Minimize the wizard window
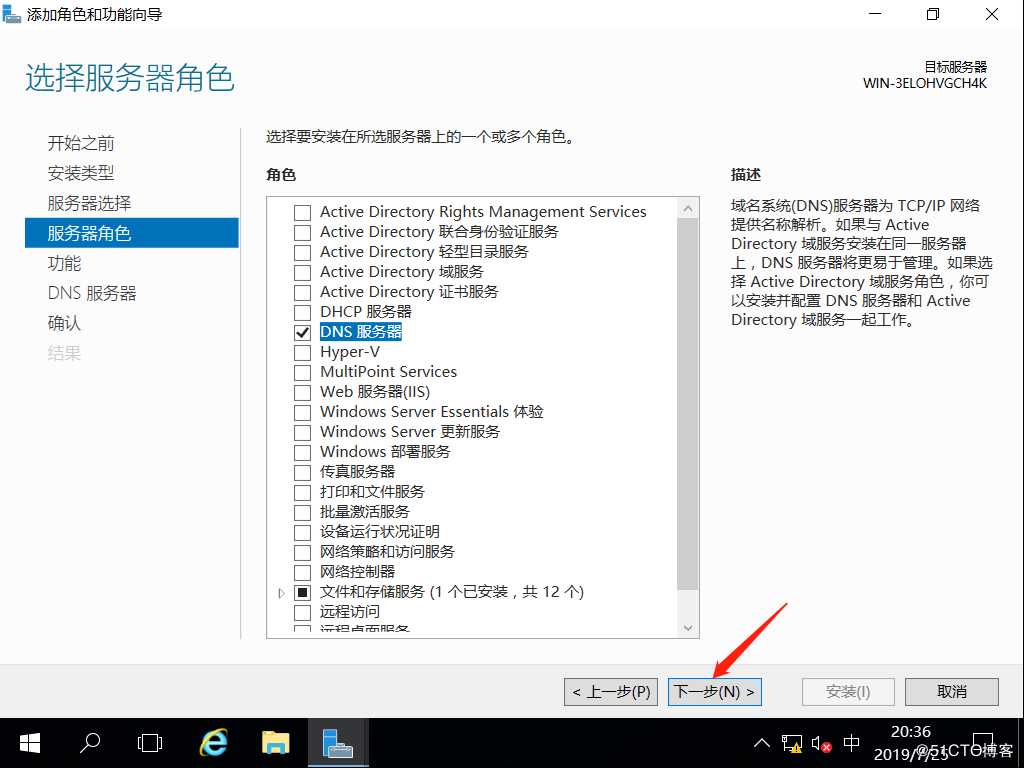 coord(875,14)
